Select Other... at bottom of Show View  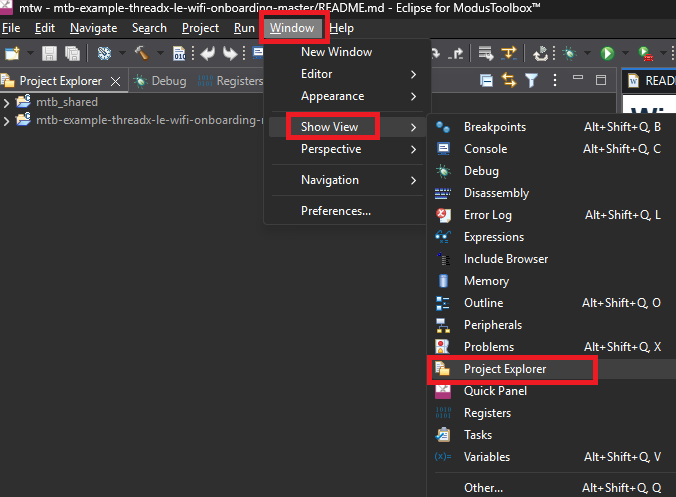(483, 488)
